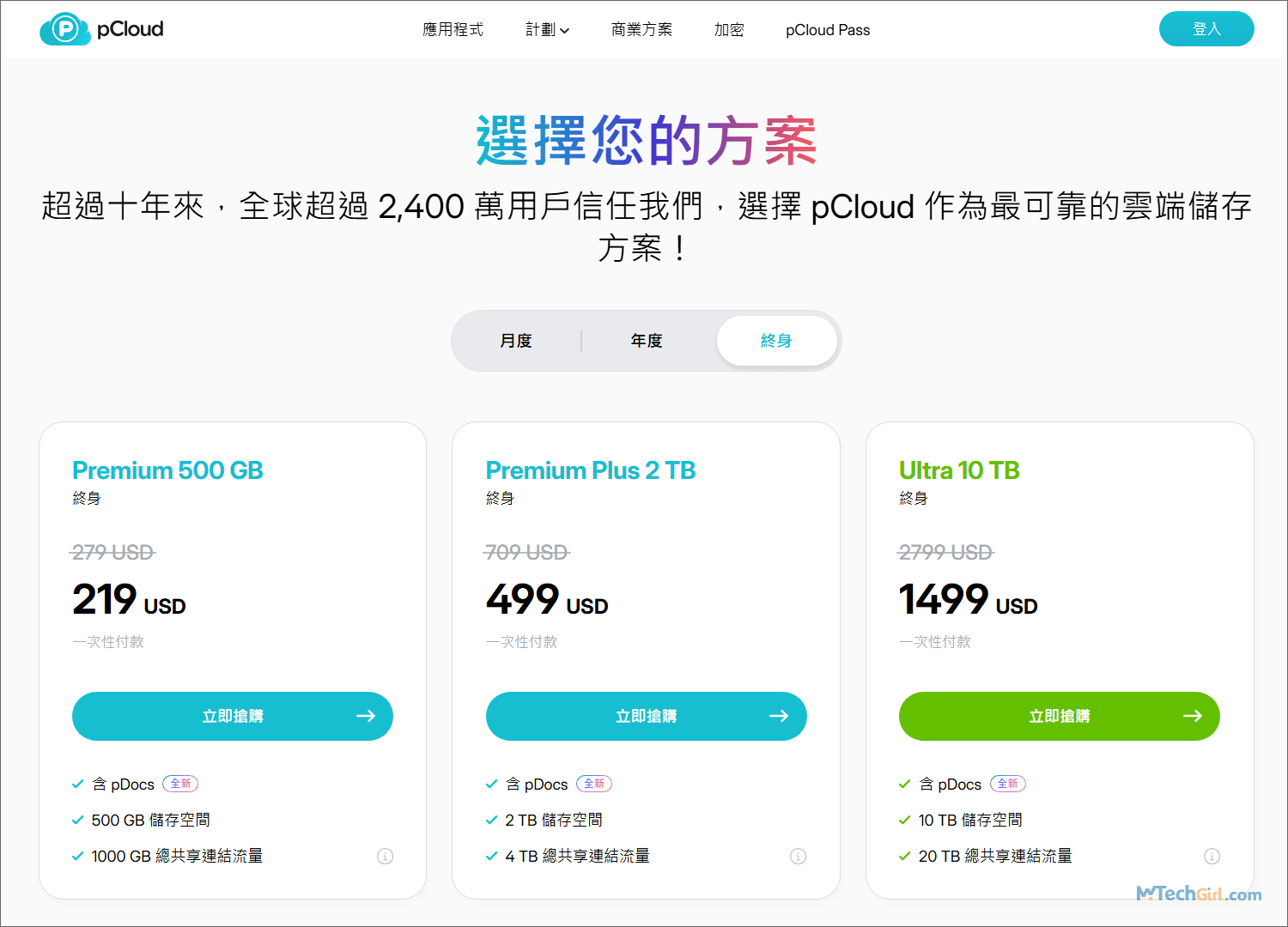Click 20 TB 總共享連結流量 feature text

pos(995,856)
